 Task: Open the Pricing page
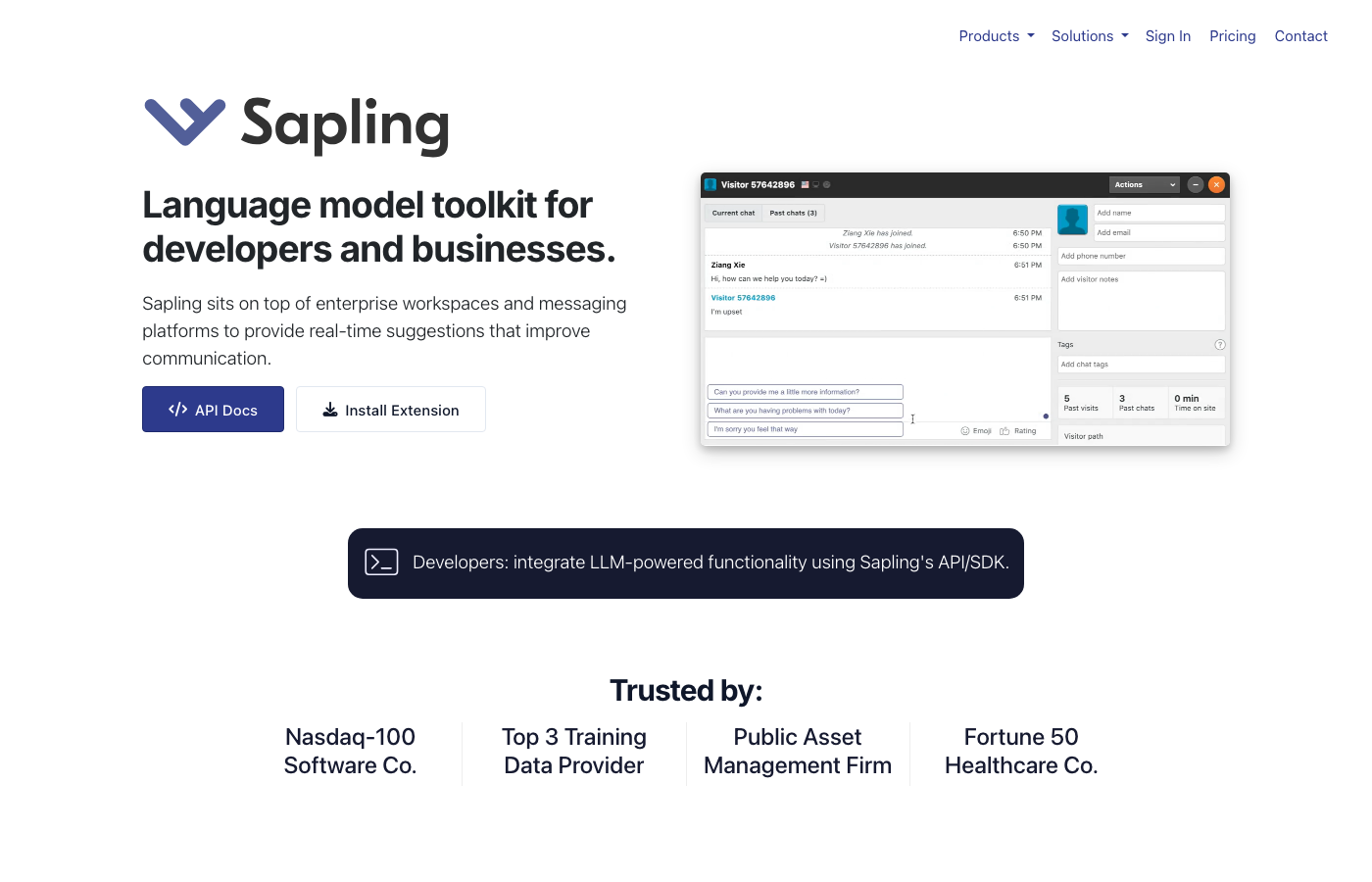point(1232,36)
